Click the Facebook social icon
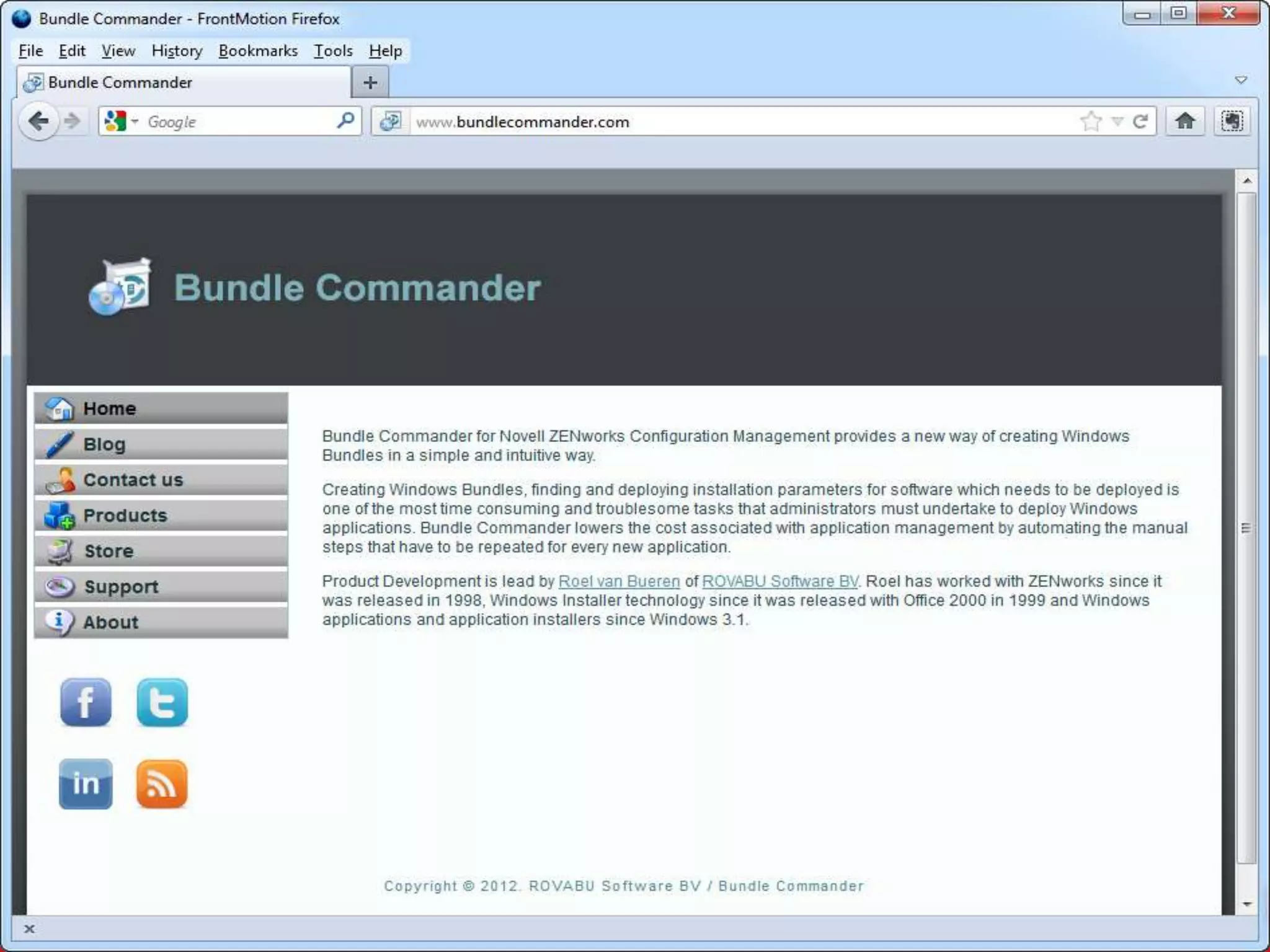This screenshot has height=952, width=1270. [x=86, y=702]
